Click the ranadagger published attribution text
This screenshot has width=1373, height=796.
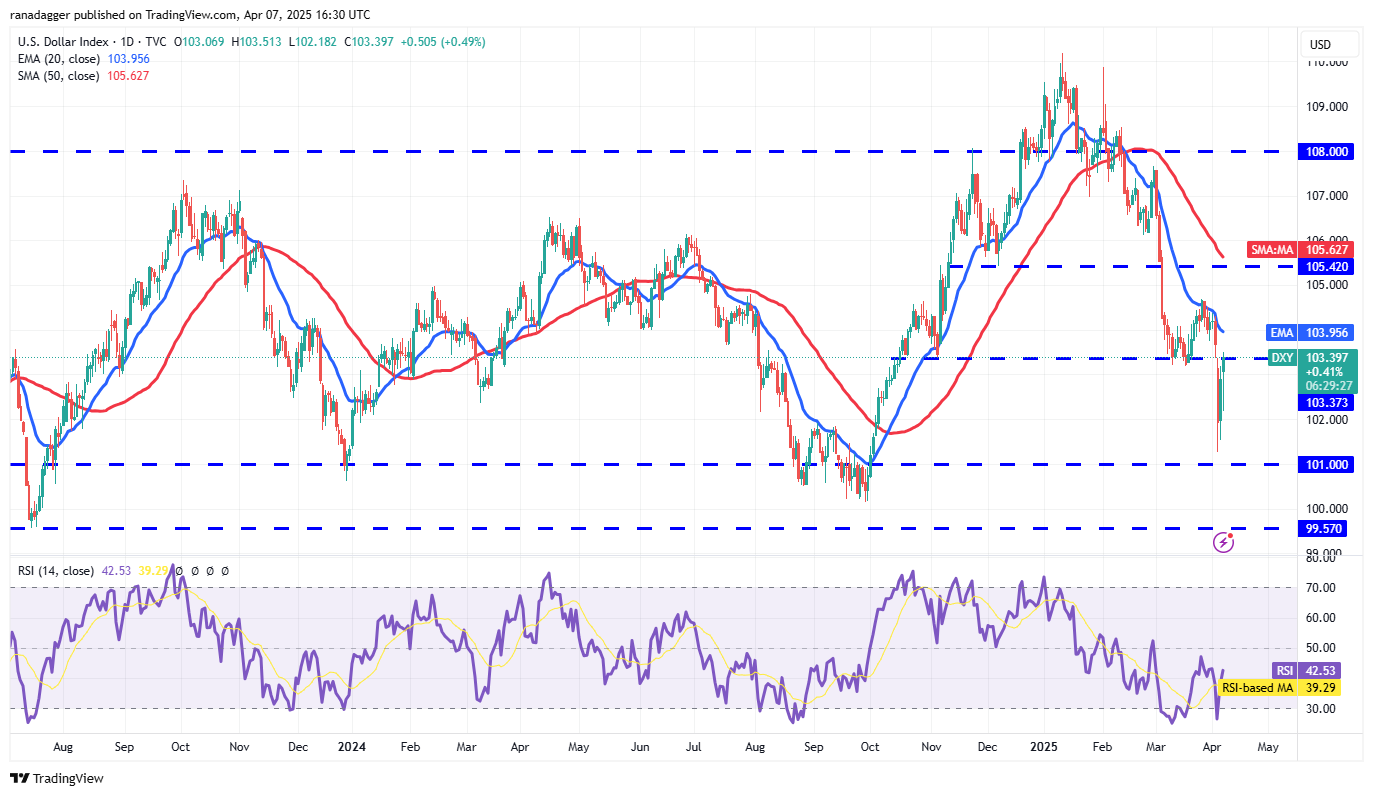pos(189,14)
